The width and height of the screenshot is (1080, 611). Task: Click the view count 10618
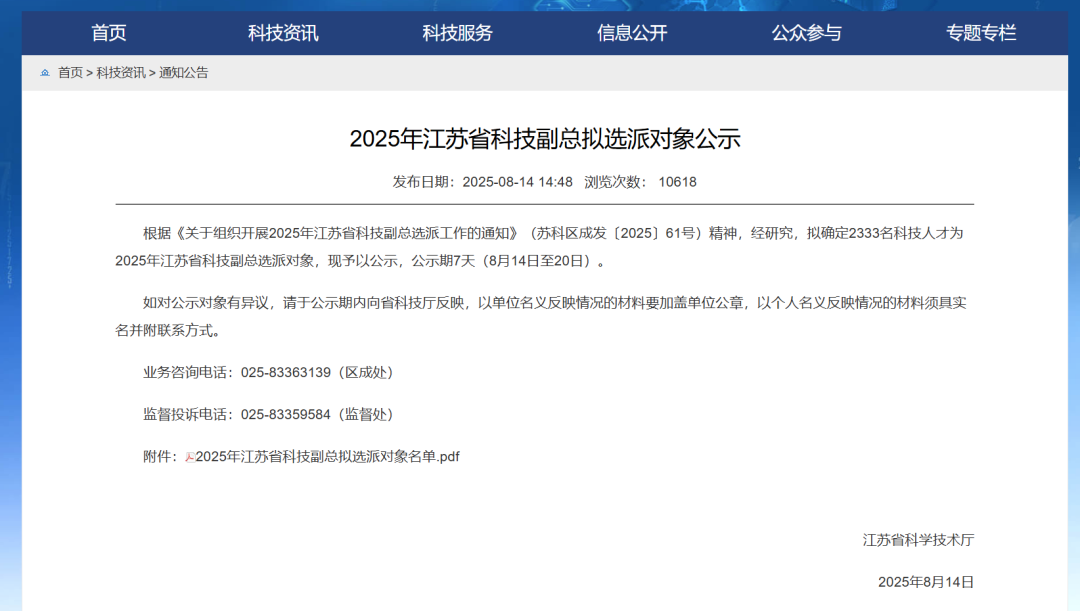[677, 182]
